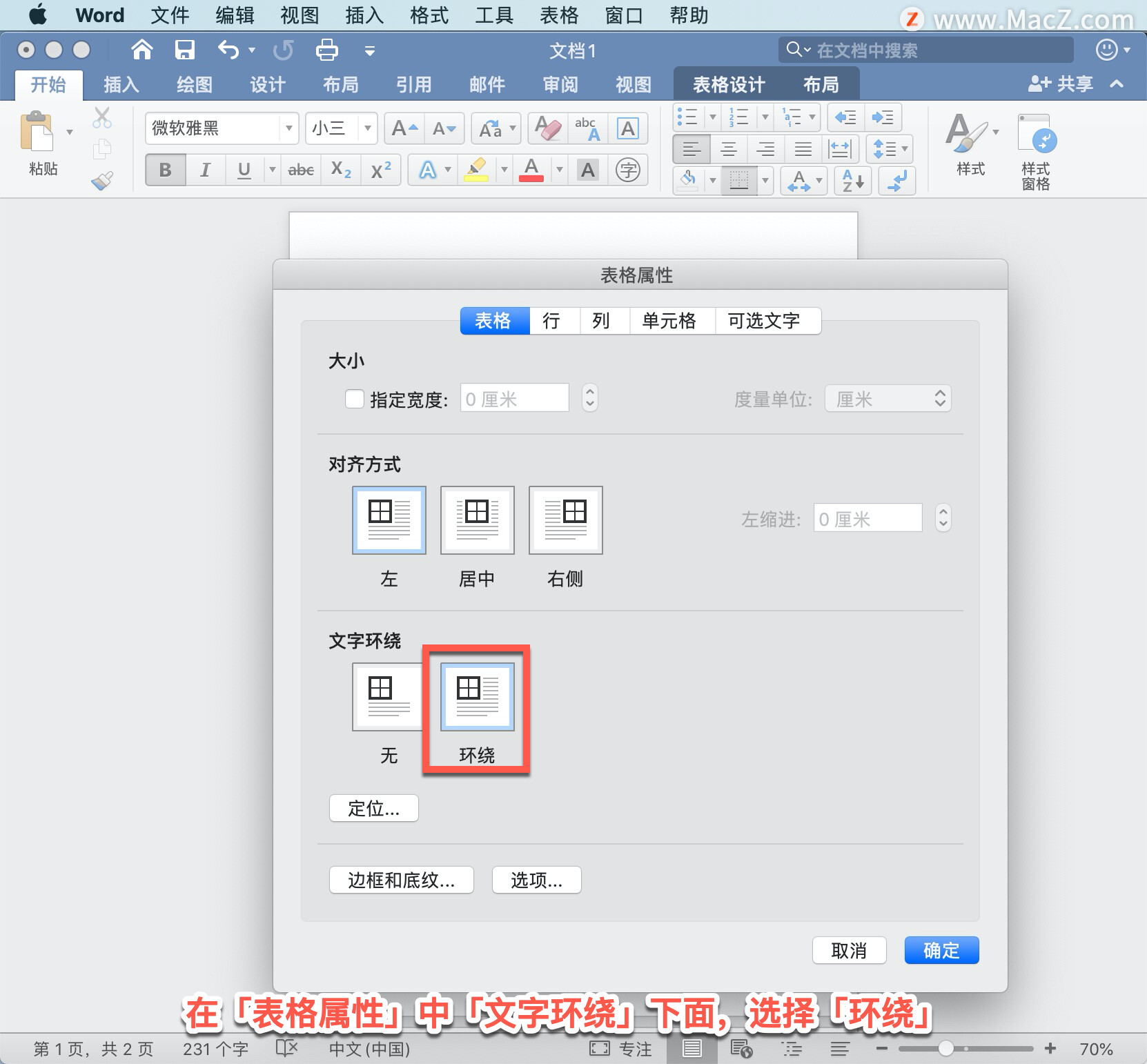
Task: Toggle Italic formatting
Action: click(205, 170)
